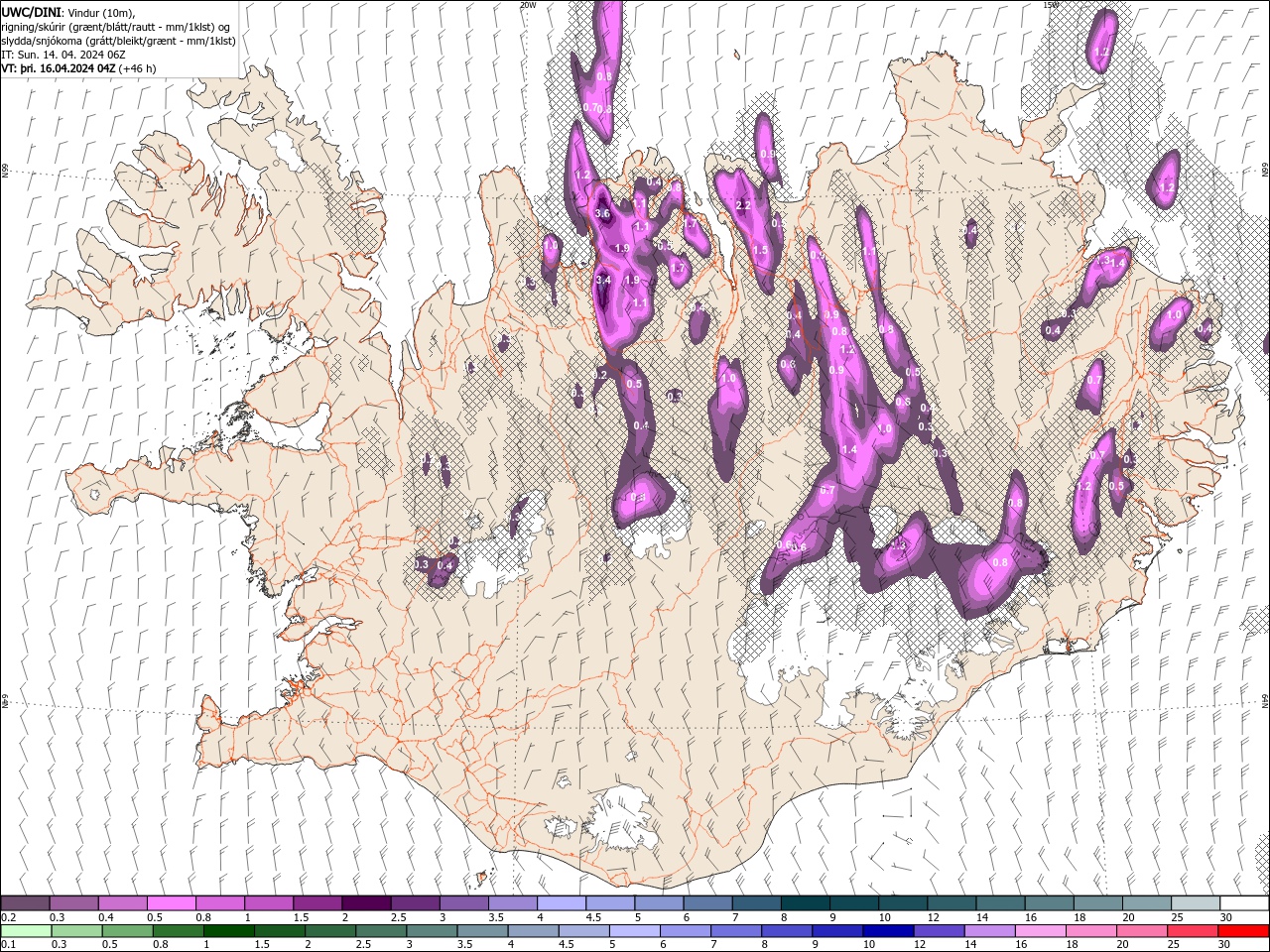Select the light pink 16 swatch in lower row
The image size is (1270, 952).
click(x=1040, y=931)
